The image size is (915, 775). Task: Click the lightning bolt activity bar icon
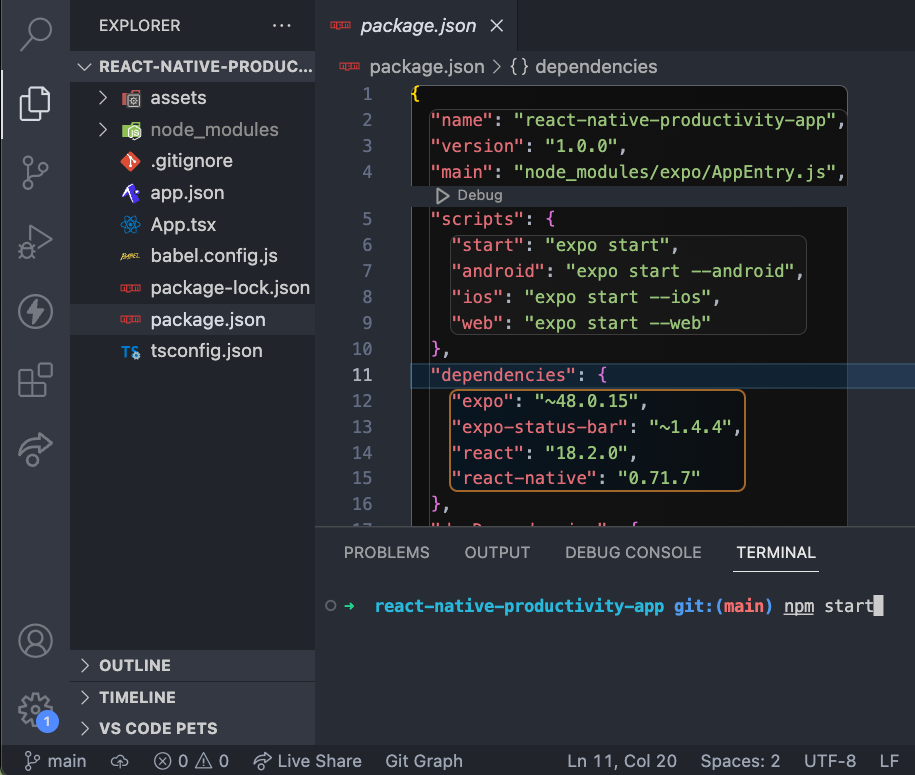[x=35, y=312]
